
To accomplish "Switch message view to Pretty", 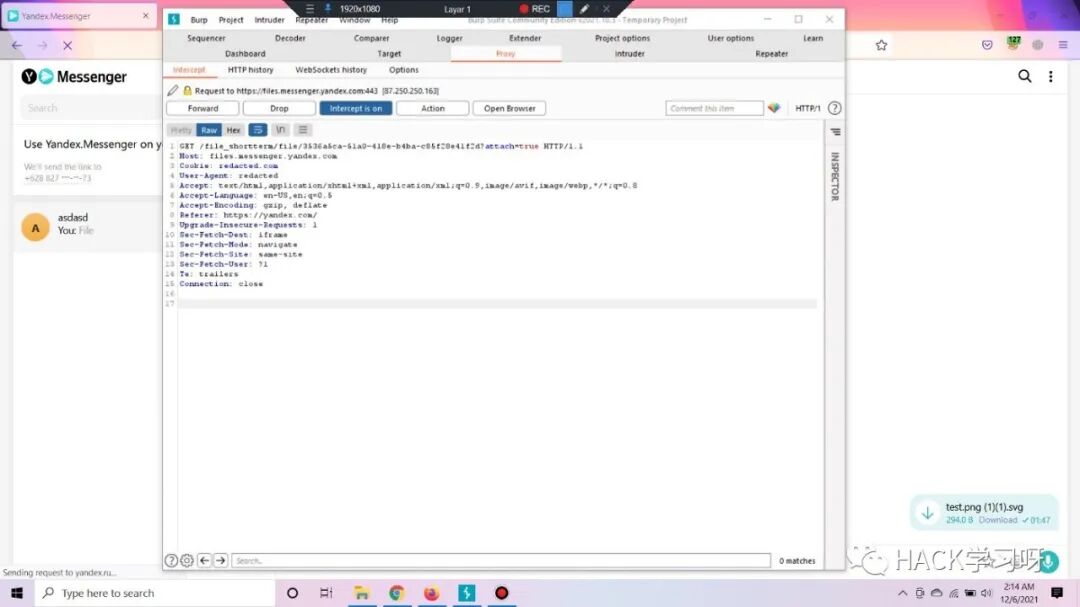I will coord(180,130).
